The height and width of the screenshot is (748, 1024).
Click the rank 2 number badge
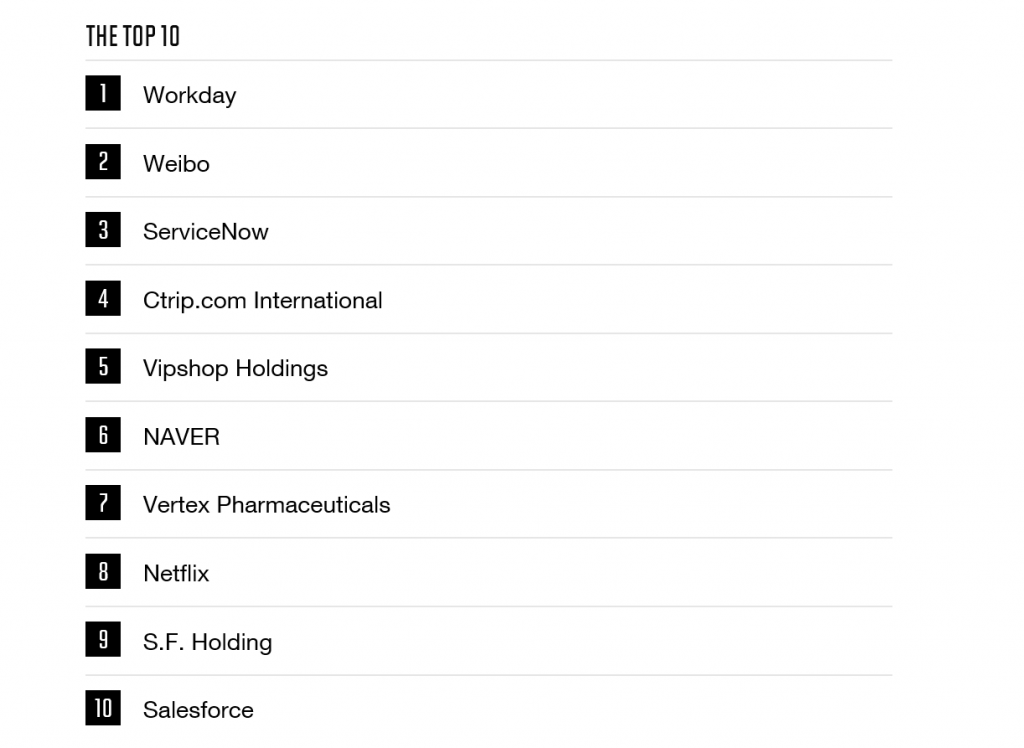click(103, 162)
